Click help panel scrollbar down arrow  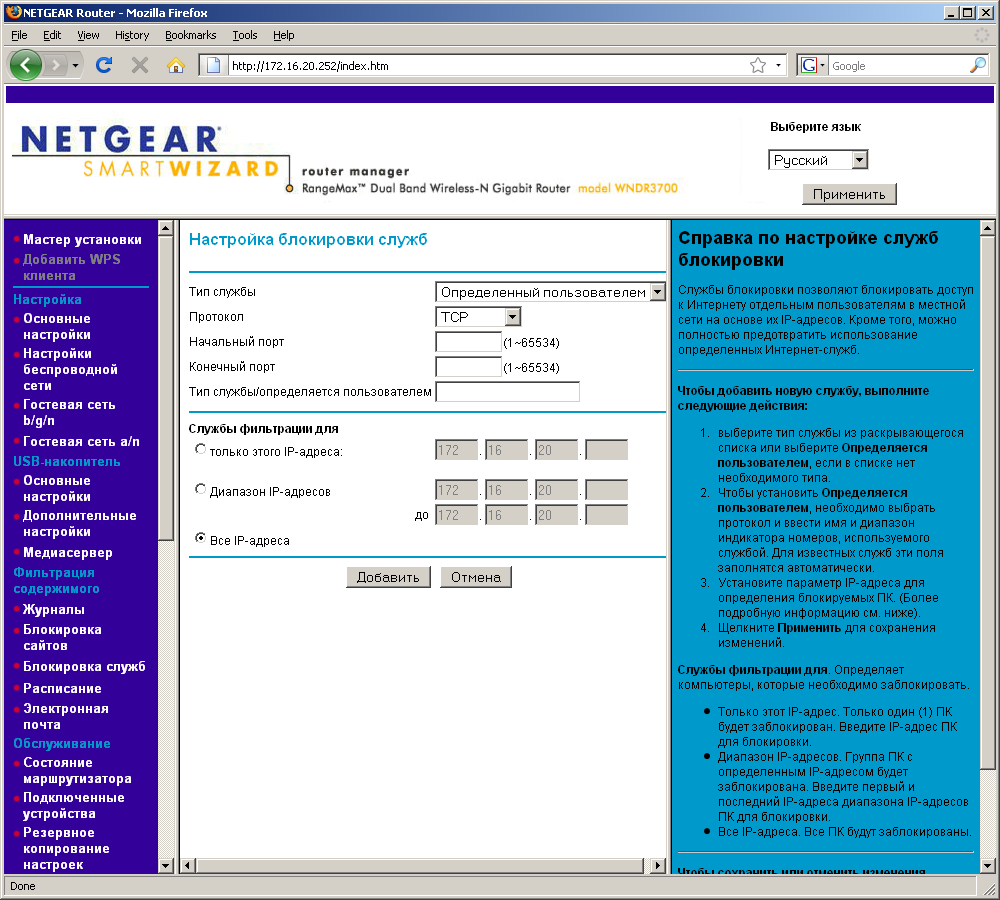click(x=987, y=866)
